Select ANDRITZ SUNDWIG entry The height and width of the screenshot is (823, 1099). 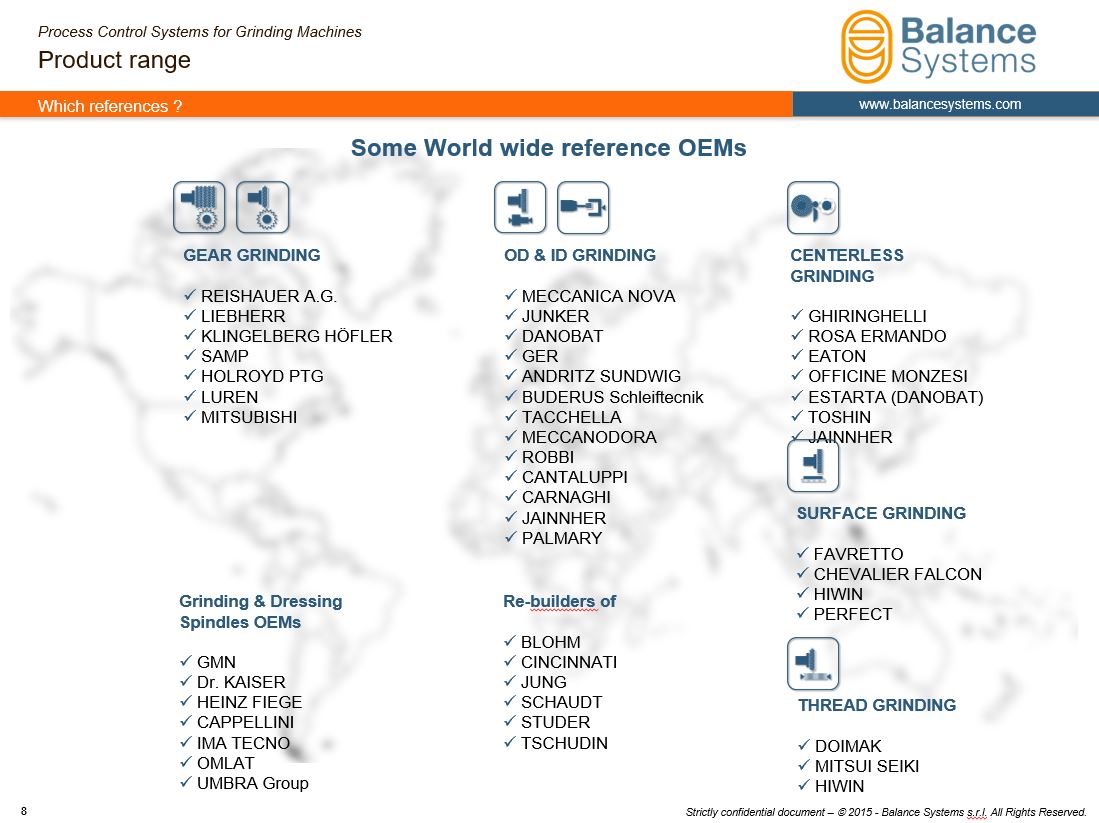point(601,376)
